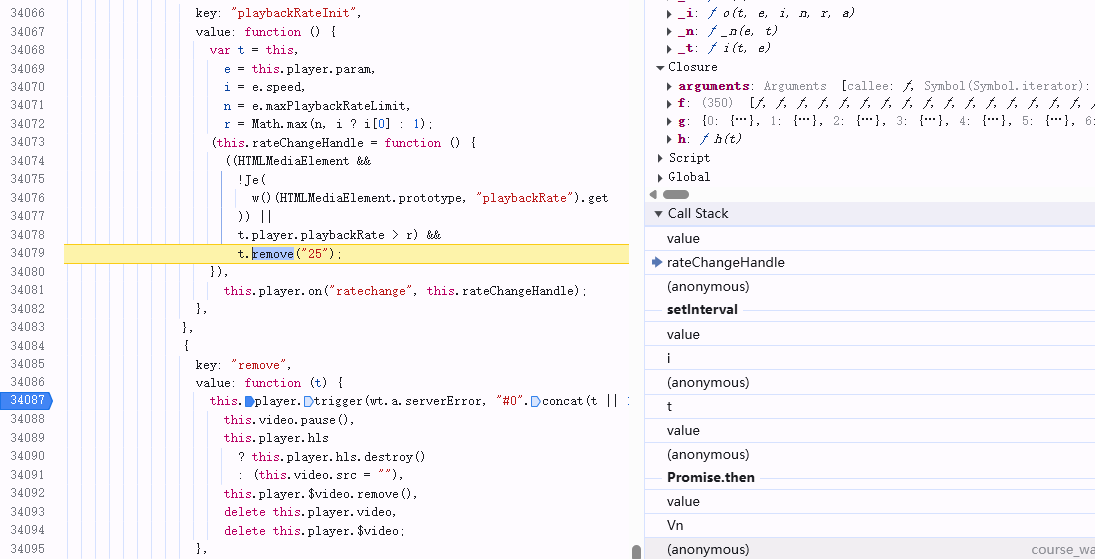Select the rateChangeHandle call stack frame
This screenshot has width=1095, height=559.
(x=725, y=262)
